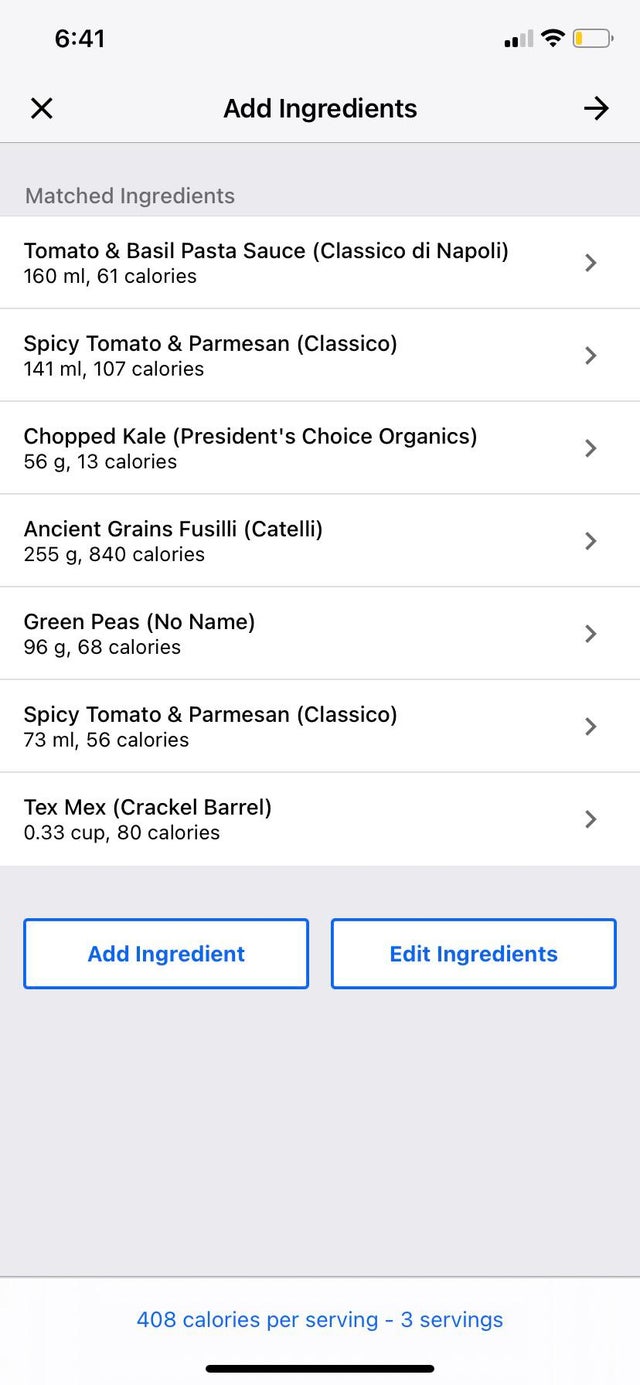Screen dimensions: 640x1385
Task: Tap the forward arrow icon
Action: (x=596, y=108)
